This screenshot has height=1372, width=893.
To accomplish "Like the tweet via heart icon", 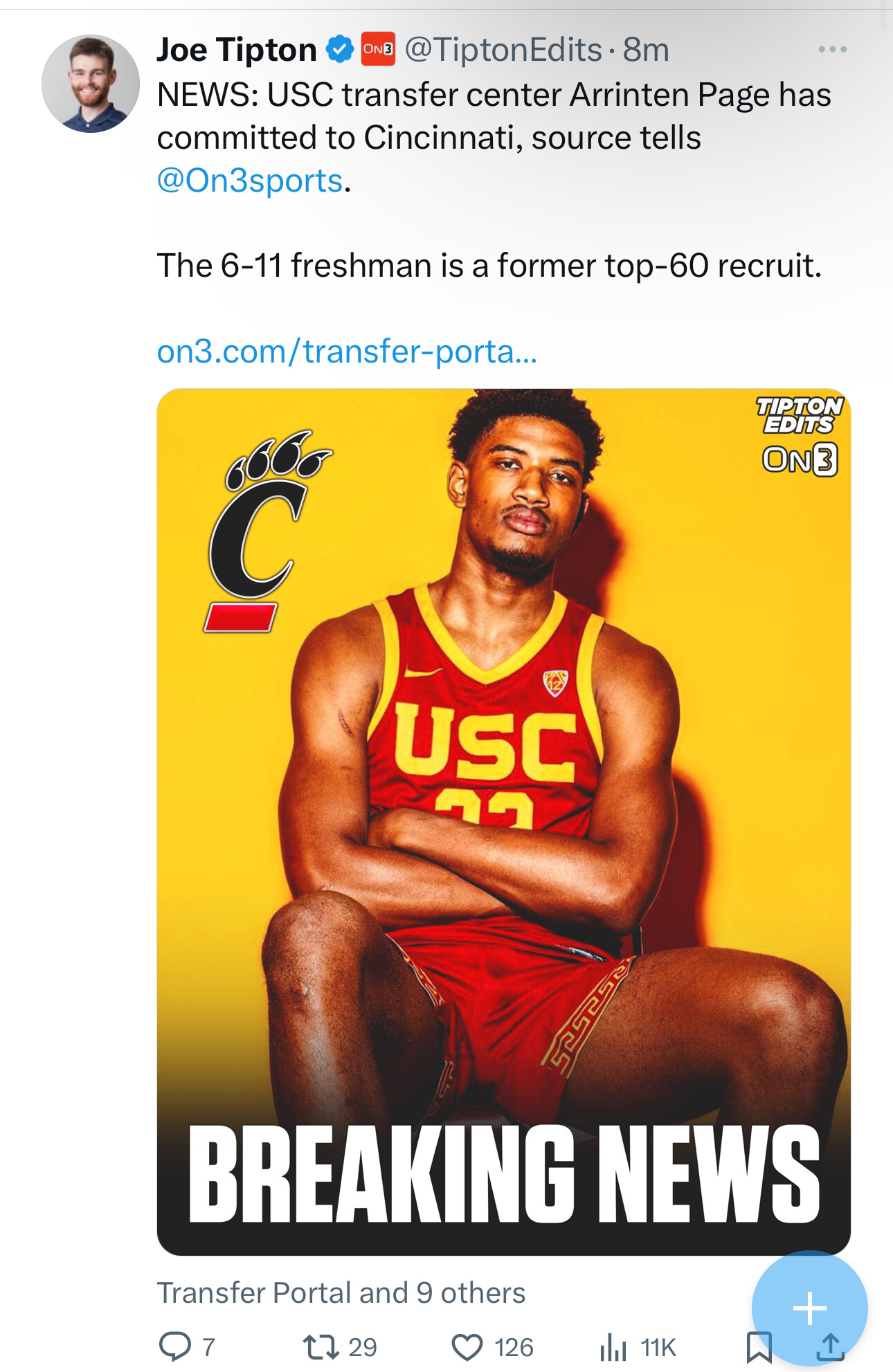I will point(467,1347).
